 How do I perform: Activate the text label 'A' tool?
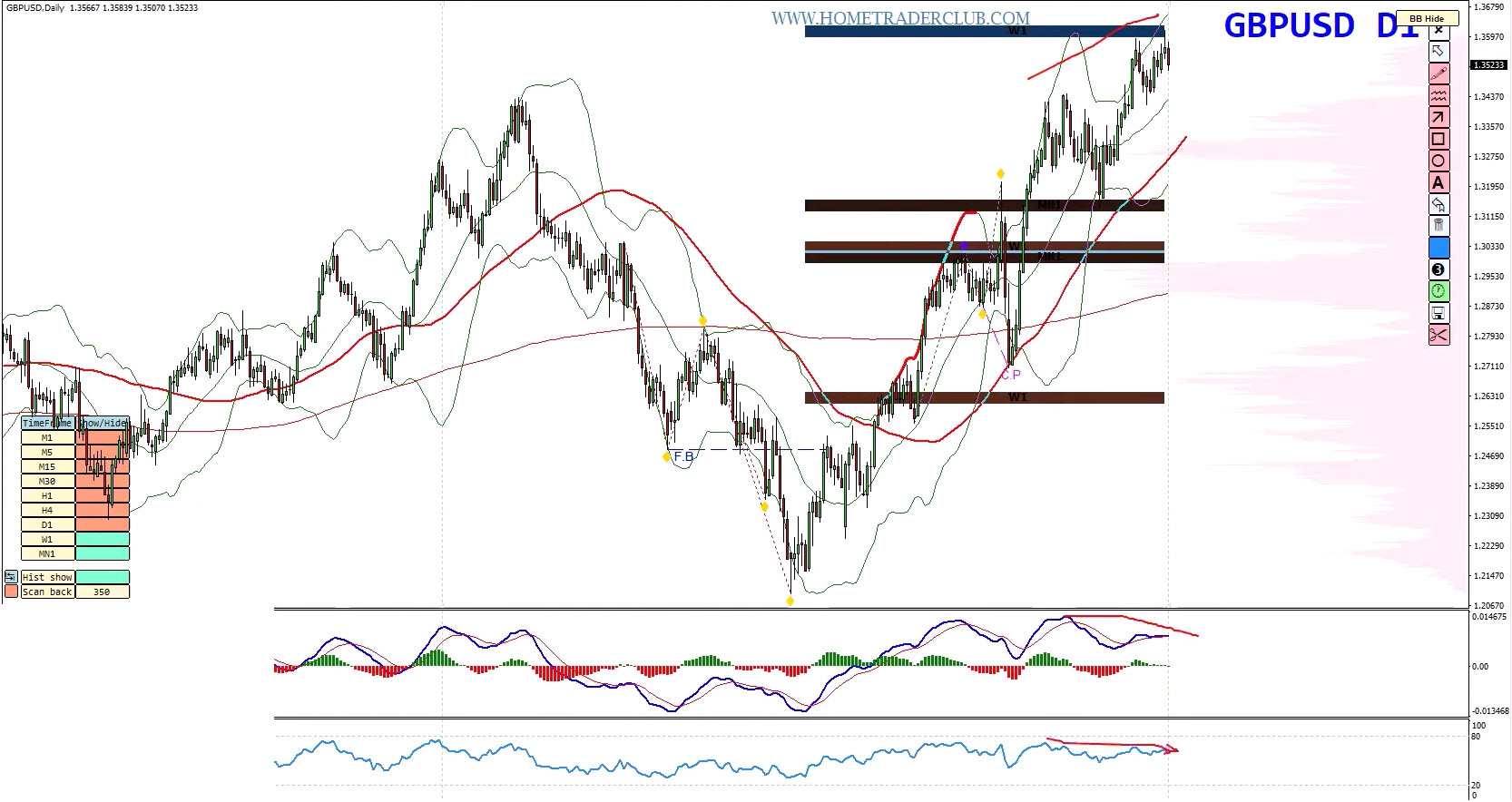(x=1438, y=182)
